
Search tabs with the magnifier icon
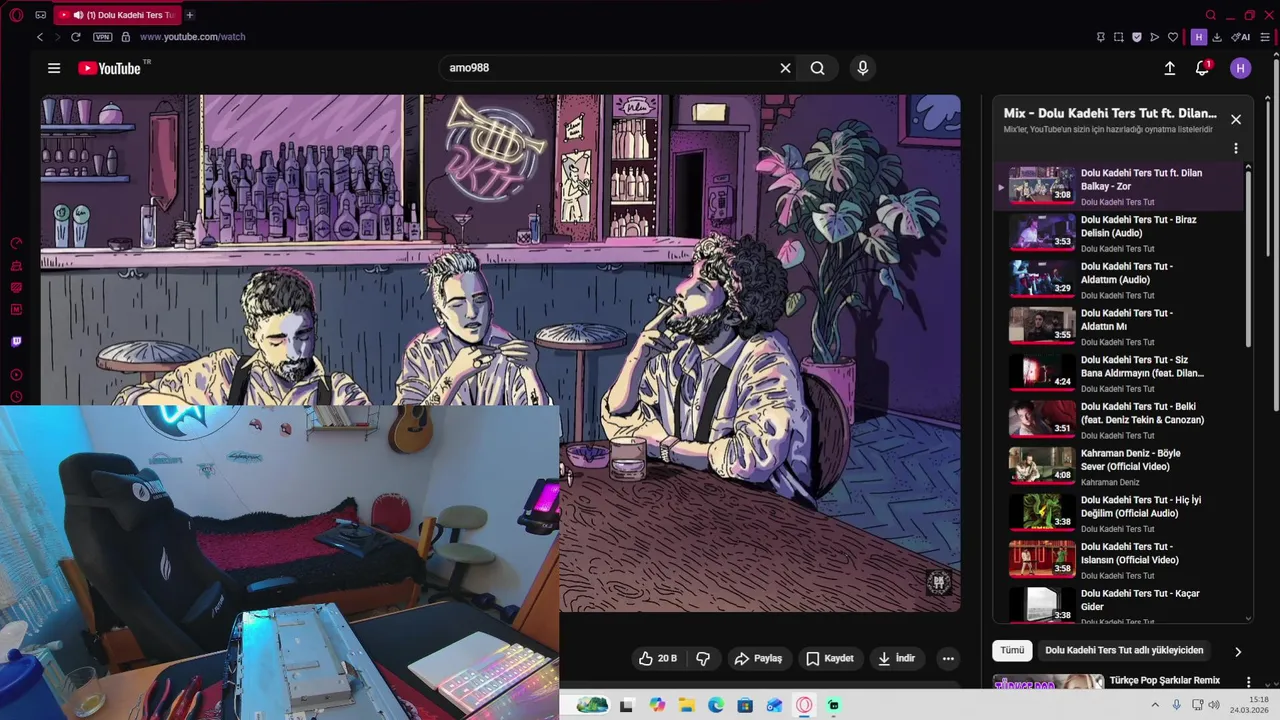pyautogui.click(x=1211, y=15)
